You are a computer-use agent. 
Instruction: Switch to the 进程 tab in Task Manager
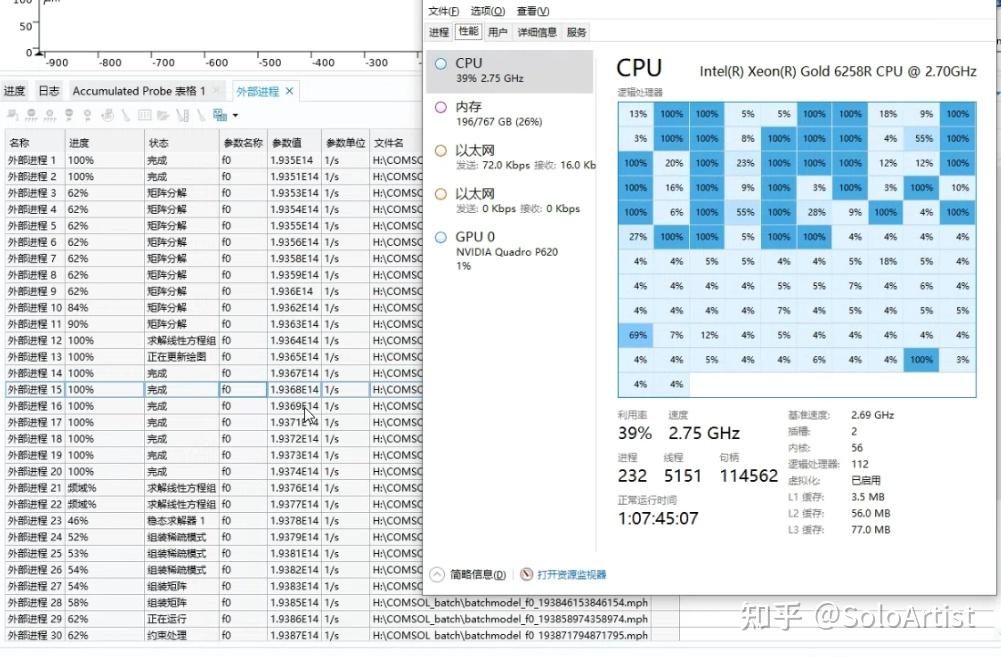pos(440,31)
